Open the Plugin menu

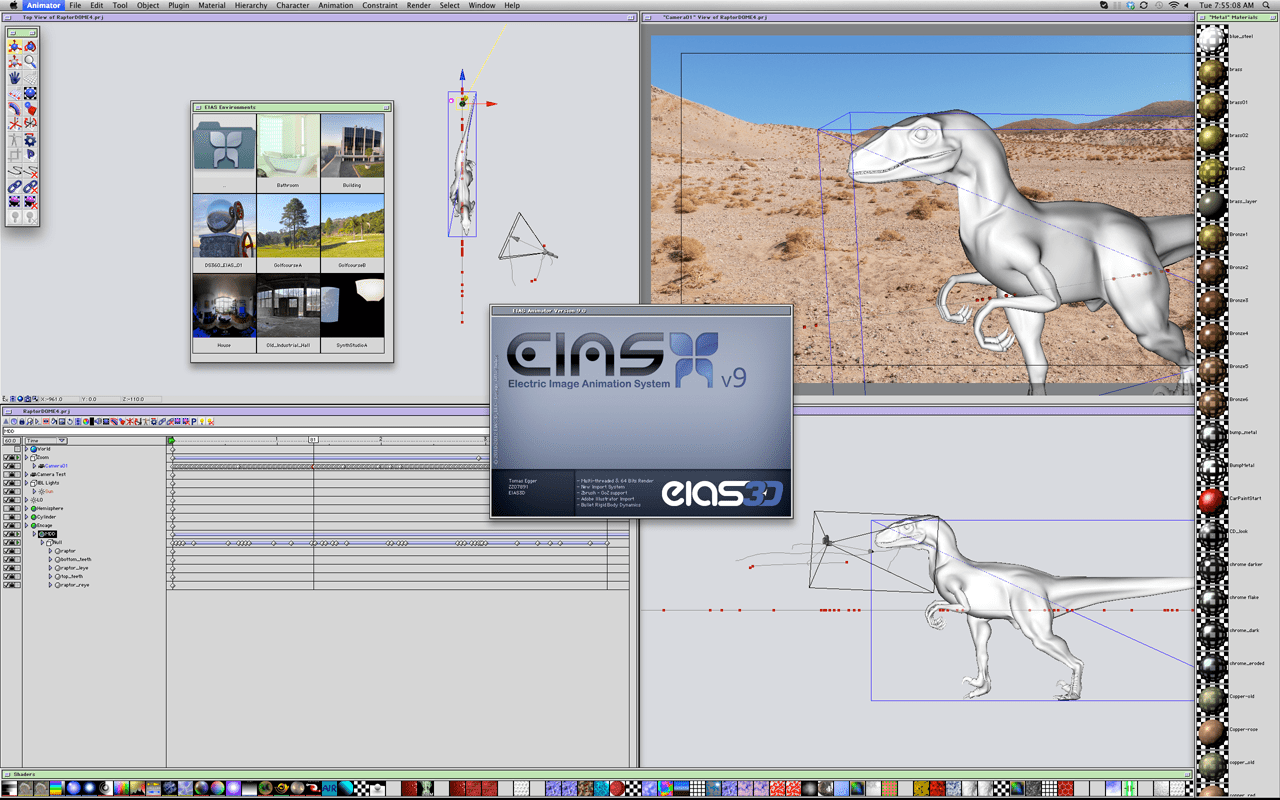[x=178, y=5]
